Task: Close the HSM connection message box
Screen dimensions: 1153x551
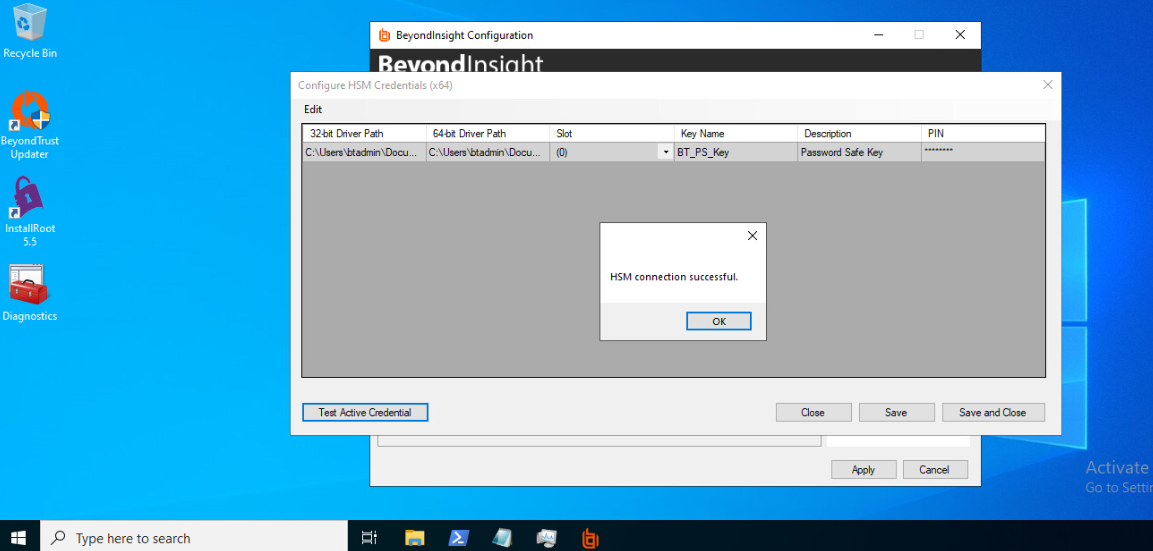Action: (752, 236)
